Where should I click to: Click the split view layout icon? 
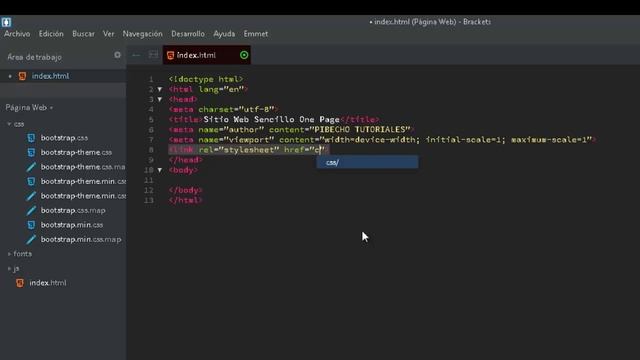point(153,54)
